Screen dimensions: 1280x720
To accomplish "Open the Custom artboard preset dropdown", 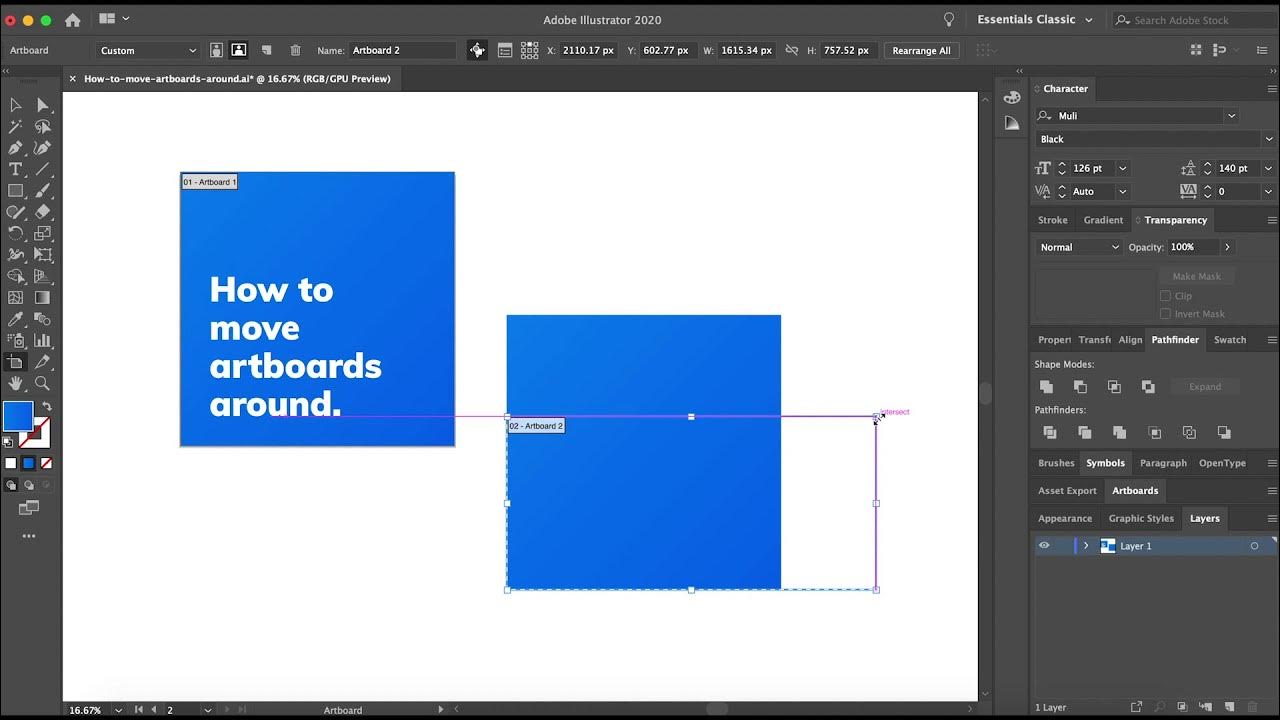I will 148,50.
